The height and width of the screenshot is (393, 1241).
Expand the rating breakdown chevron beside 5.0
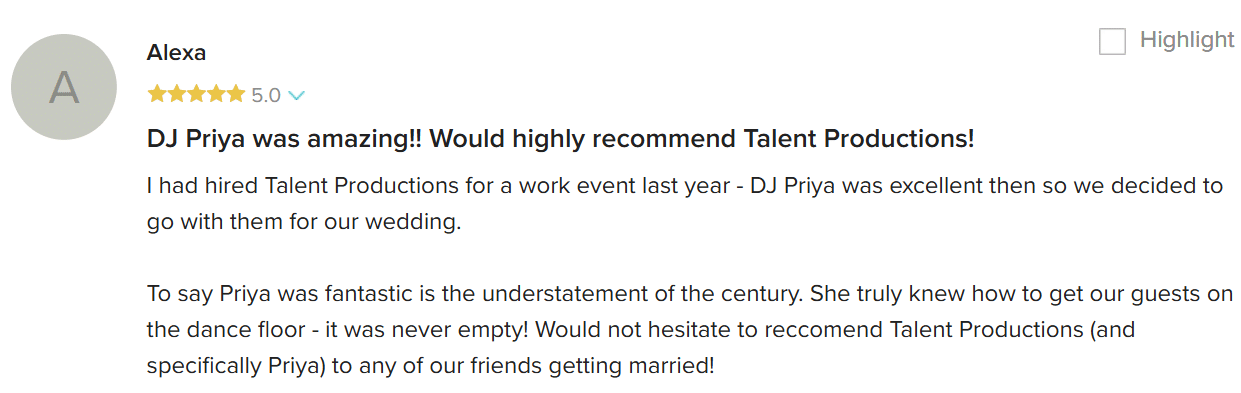point(296,96)
